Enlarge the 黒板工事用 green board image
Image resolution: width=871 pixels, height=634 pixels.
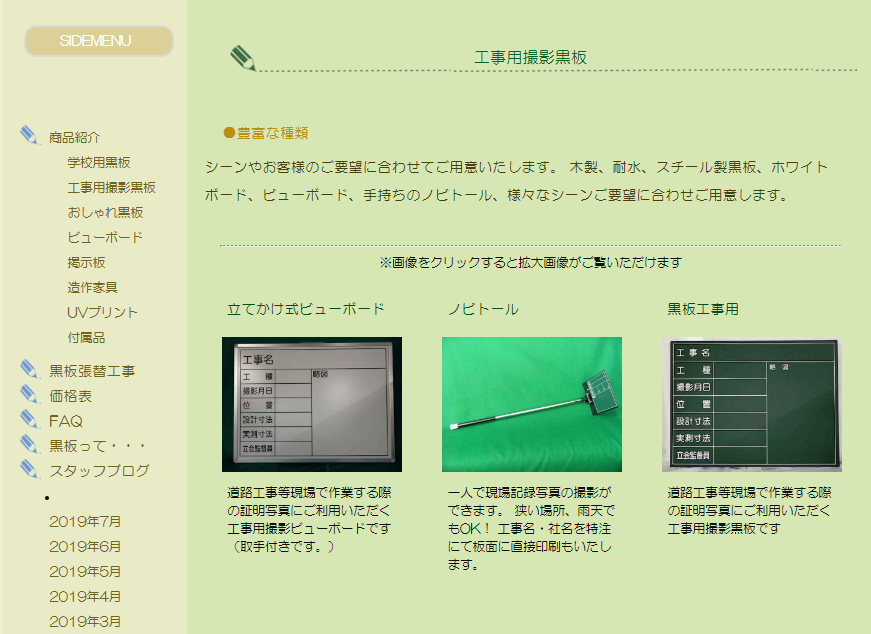751,404
